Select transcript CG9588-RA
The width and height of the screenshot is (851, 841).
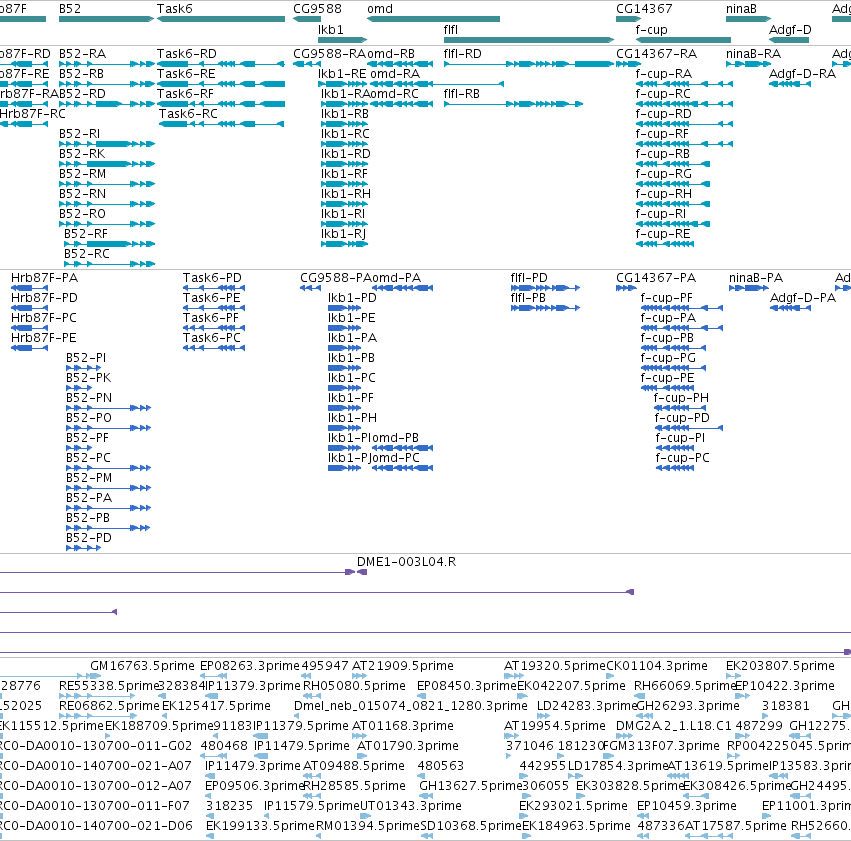click(329, 54)
